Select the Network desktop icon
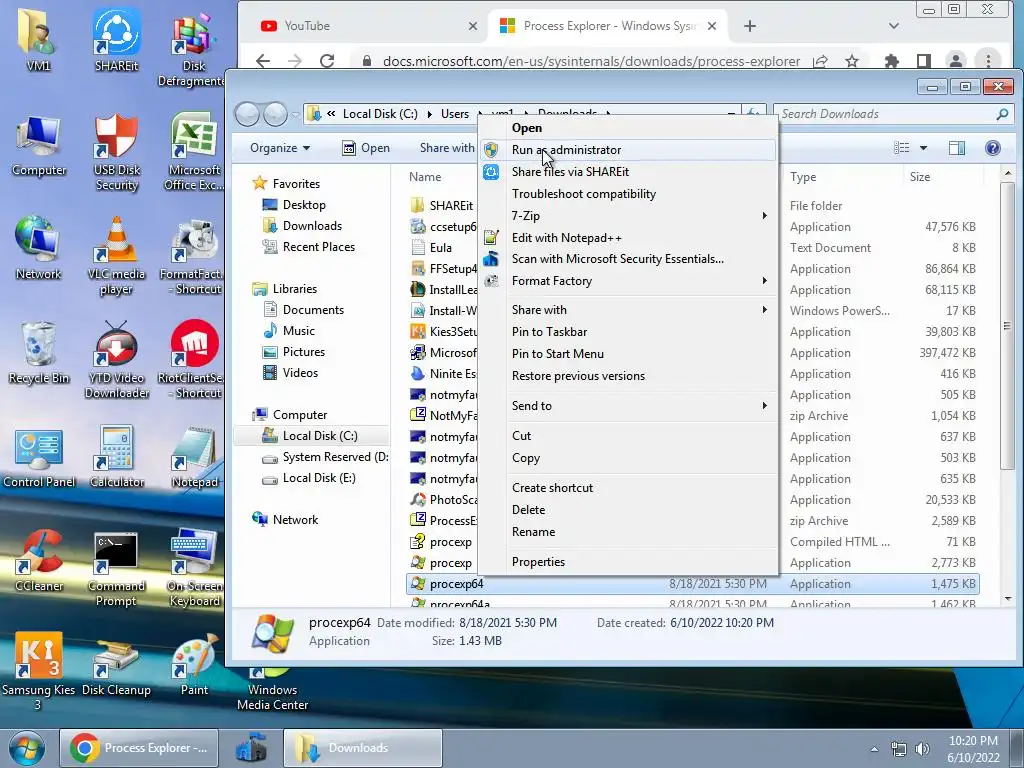The width and height of the screenshot is (1024, 768). (38, 249)
